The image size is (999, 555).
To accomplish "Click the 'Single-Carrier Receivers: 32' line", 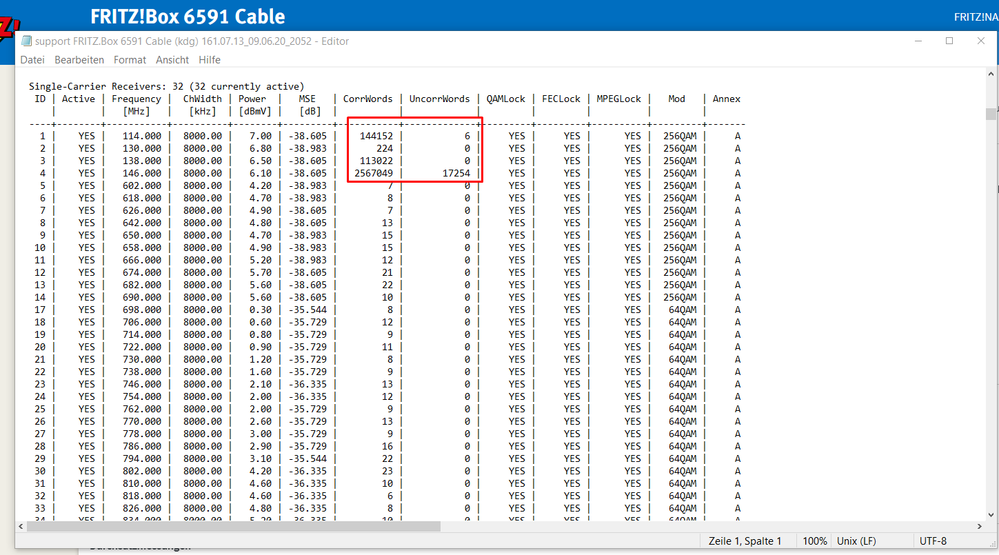I will 166,86.
